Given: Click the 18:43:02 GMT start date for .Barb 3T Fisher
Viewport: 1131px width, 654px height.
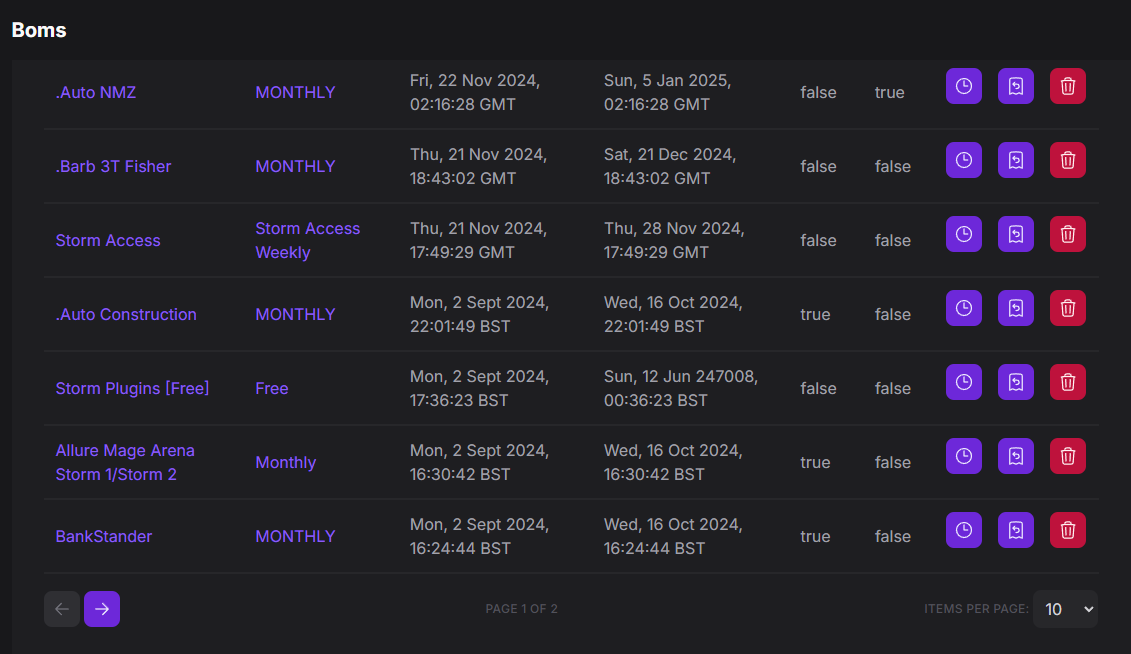Looking at the screenshot, I should click(478, 167).
